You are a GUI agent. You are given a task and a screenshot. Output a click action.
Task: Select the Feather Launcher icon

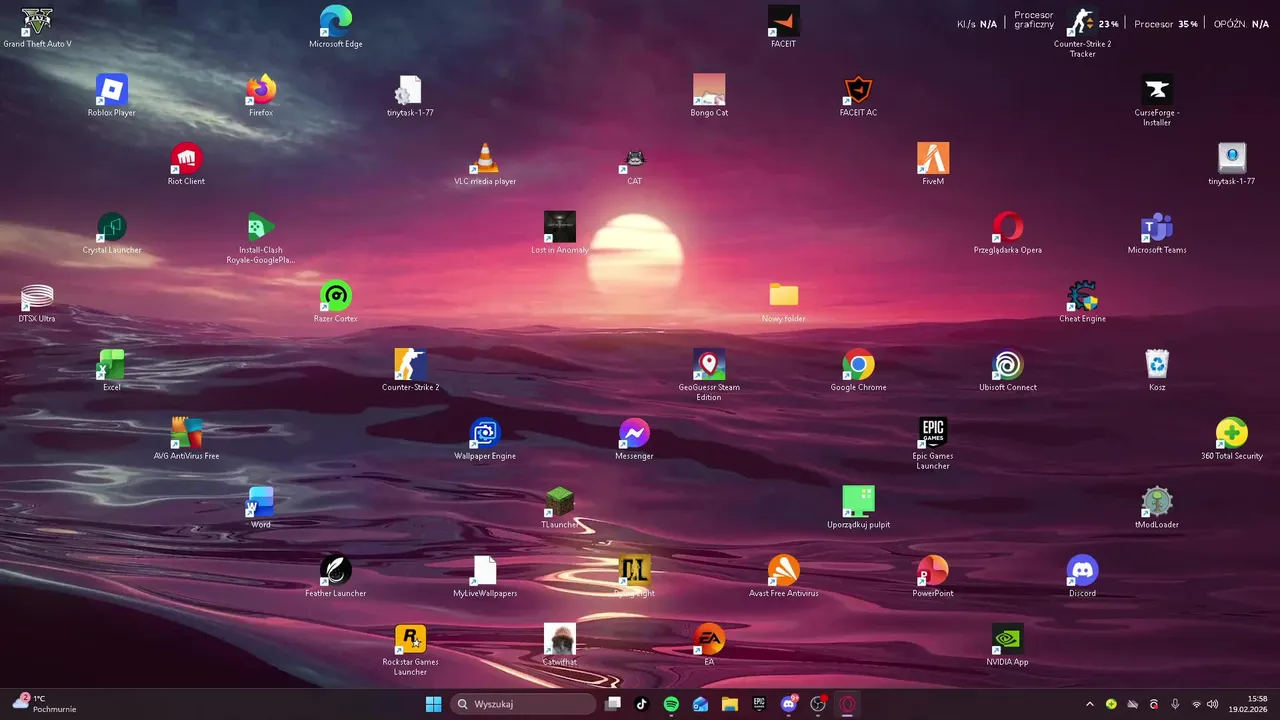pyautogui.click(x=336, y=576)
